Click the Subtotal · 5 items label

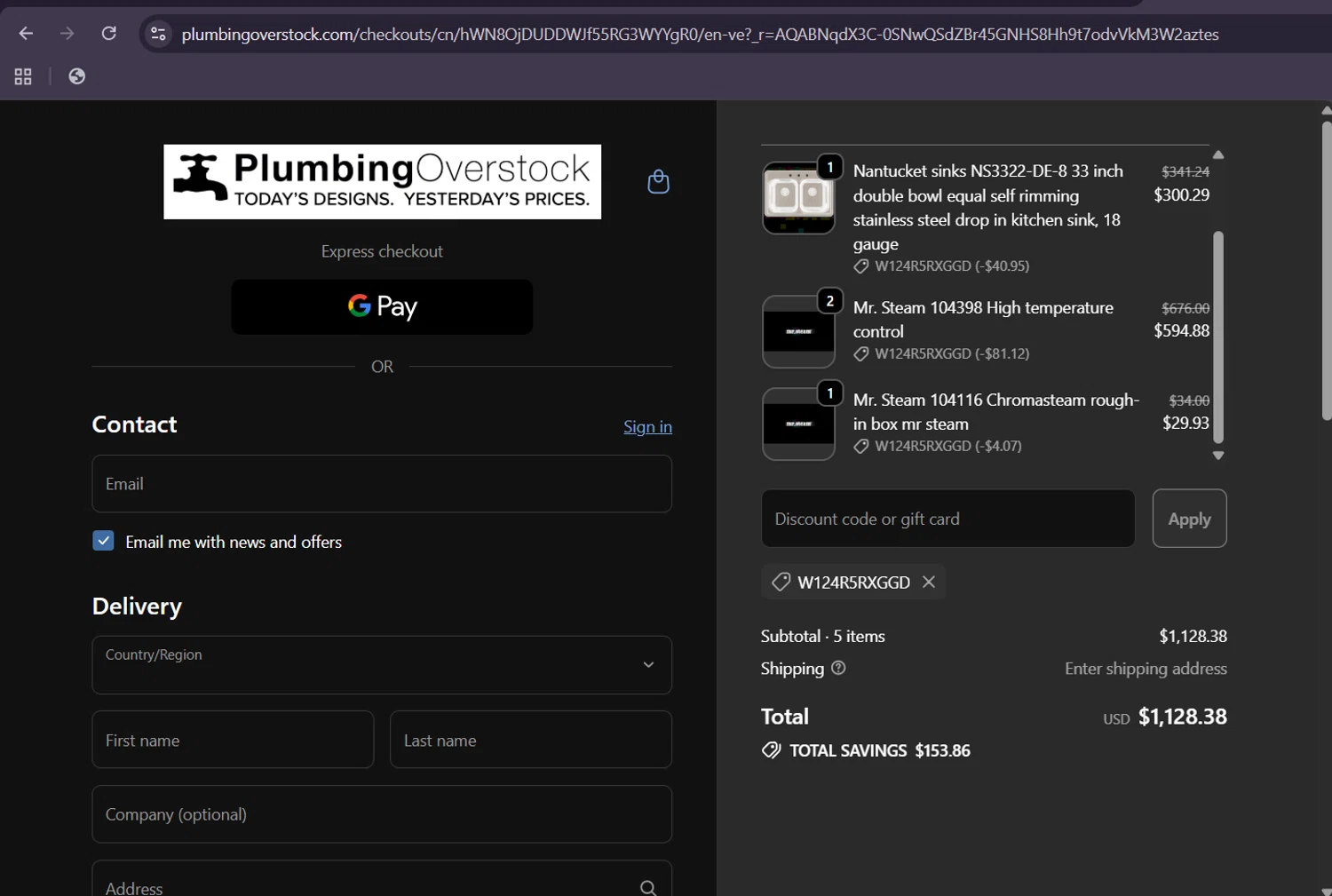click(822, 636)
